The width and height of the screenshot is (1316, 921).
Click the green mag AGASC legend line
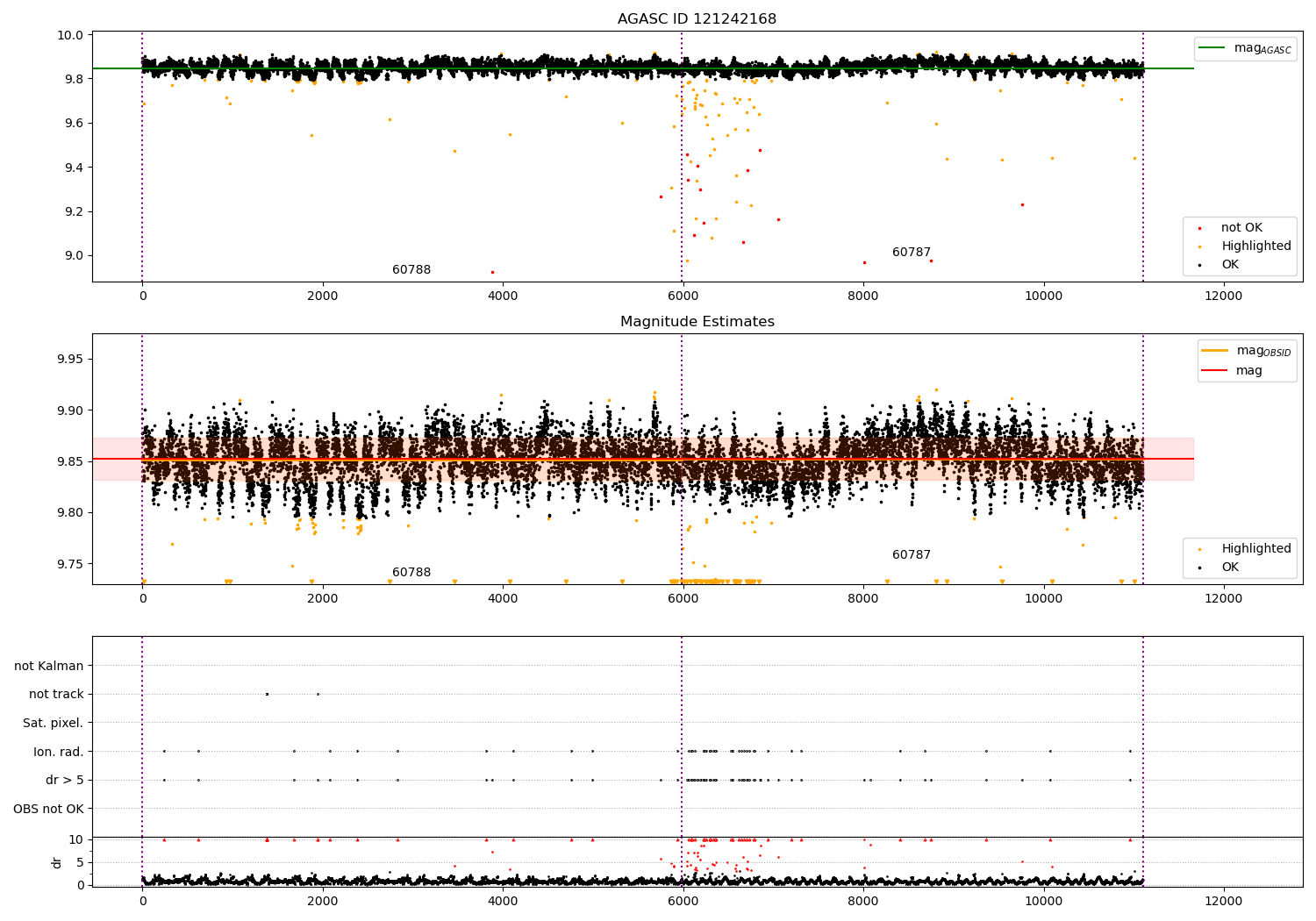pos(1212,48)
